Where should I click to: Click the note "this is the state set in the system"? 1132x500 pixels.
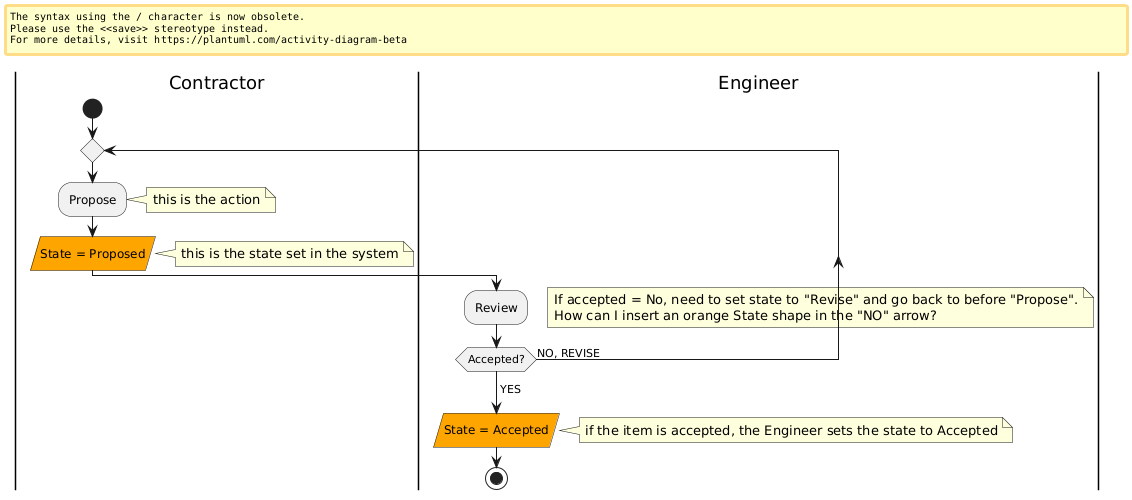[288, 254]
